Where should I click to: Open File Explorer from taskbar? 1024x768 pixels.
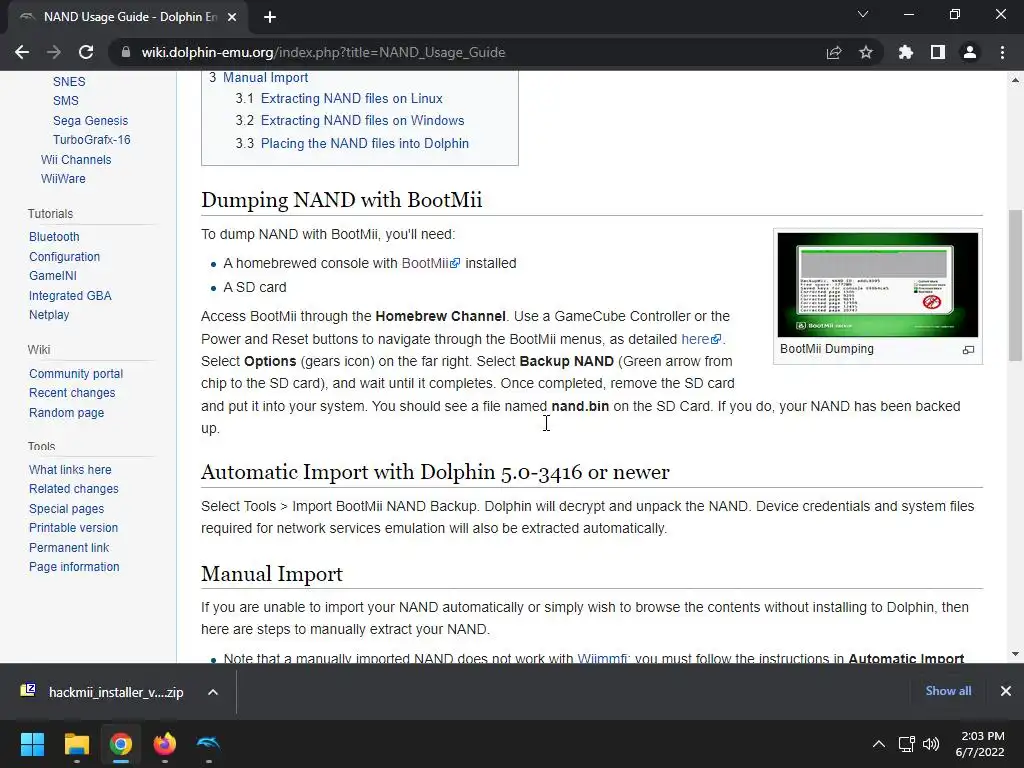click(x=76, y=744)
